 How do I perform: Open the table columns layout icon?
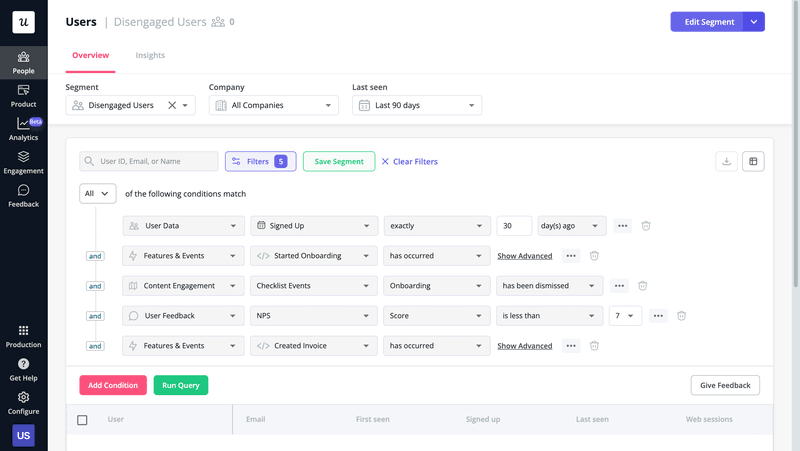pos(753,161)
